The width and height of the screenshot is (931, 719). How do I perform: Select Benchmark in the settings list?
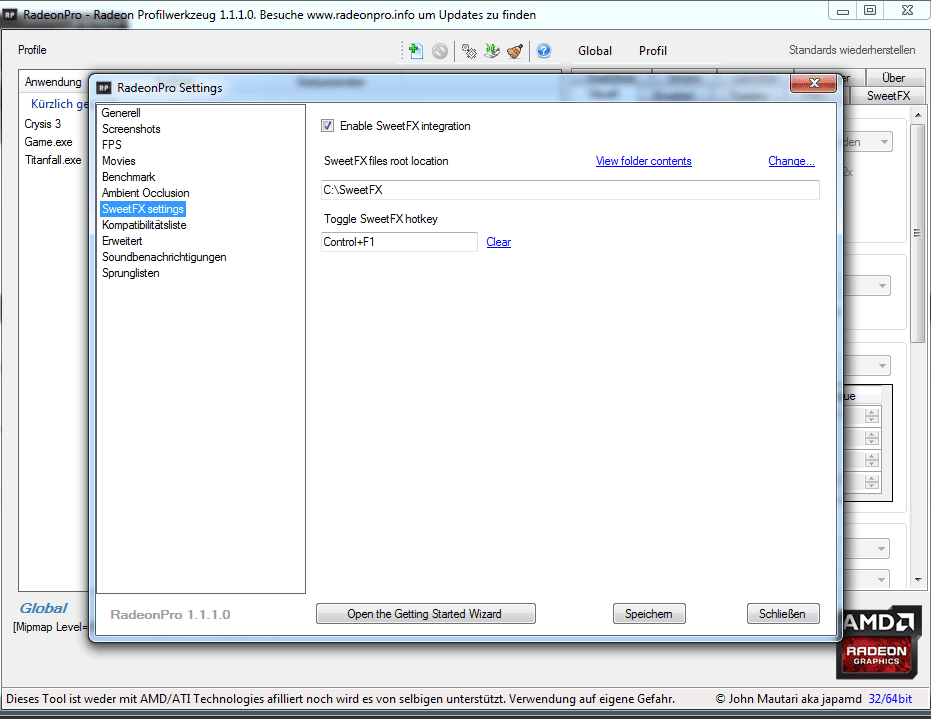coord(128,177)
